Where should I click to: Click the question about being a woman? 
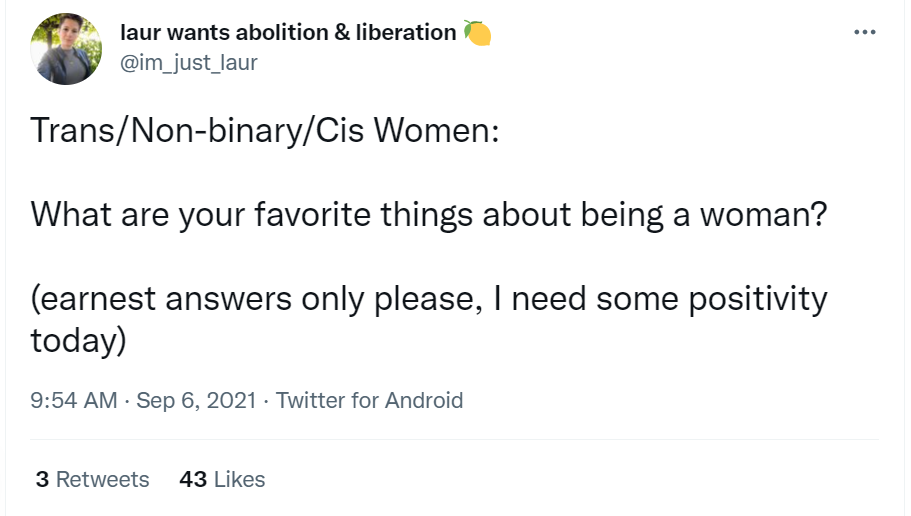pos(430,215)
